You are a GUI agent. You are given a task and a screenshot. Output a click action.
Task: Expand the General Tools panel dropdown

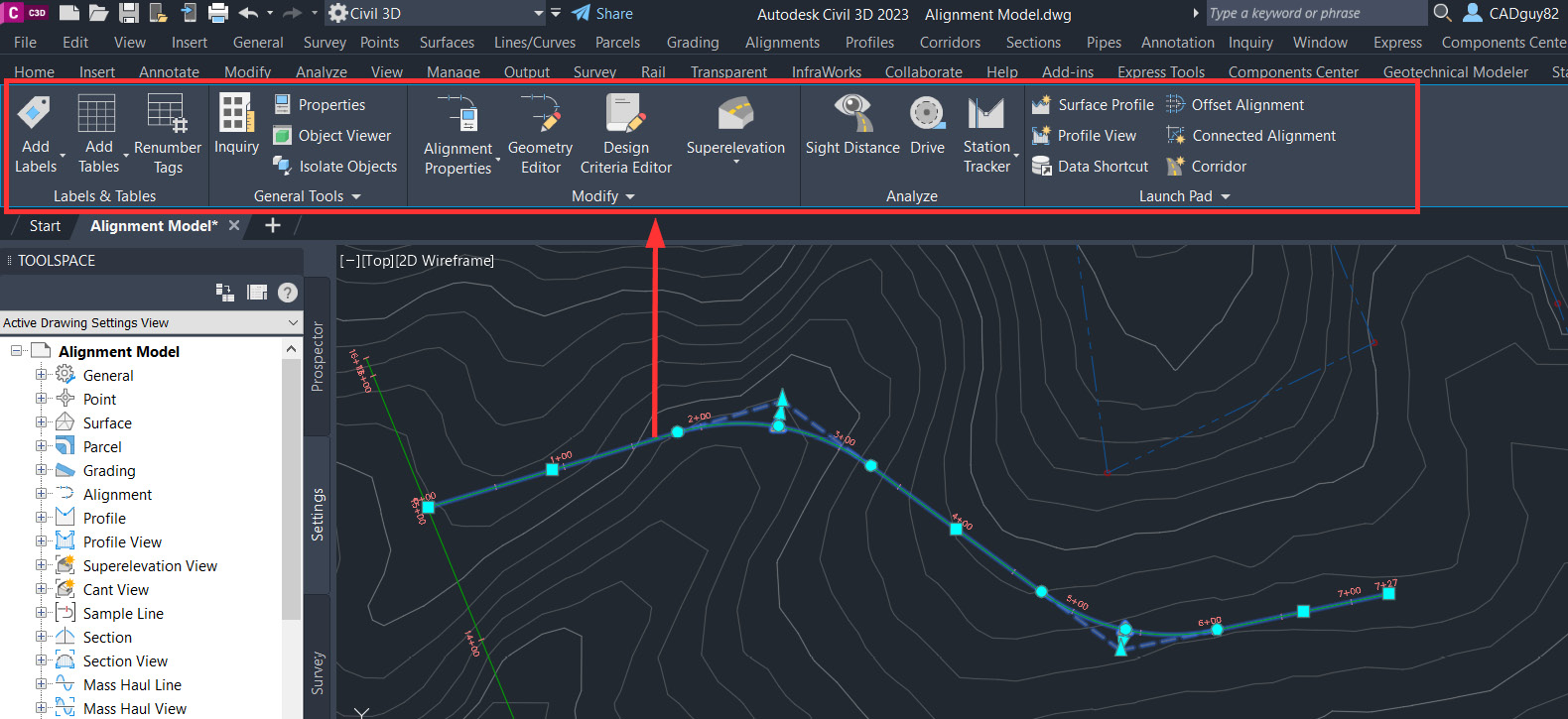(356, 196)
